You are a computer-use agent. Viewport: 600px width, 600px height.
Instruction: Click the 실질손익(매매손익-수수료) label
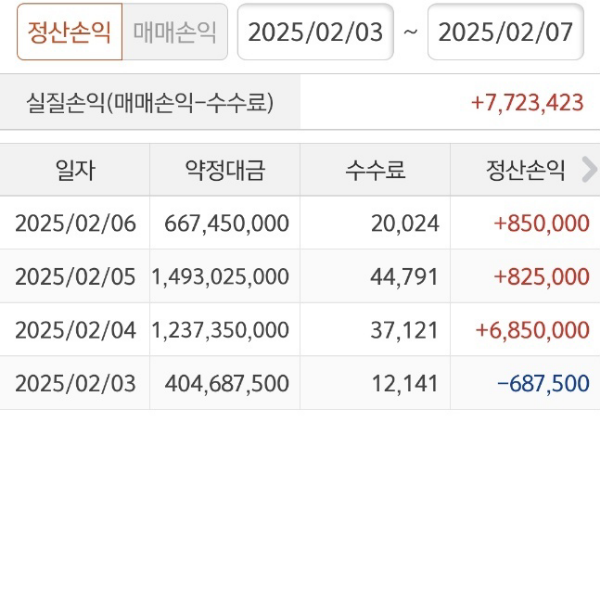[x=150, y=102]
